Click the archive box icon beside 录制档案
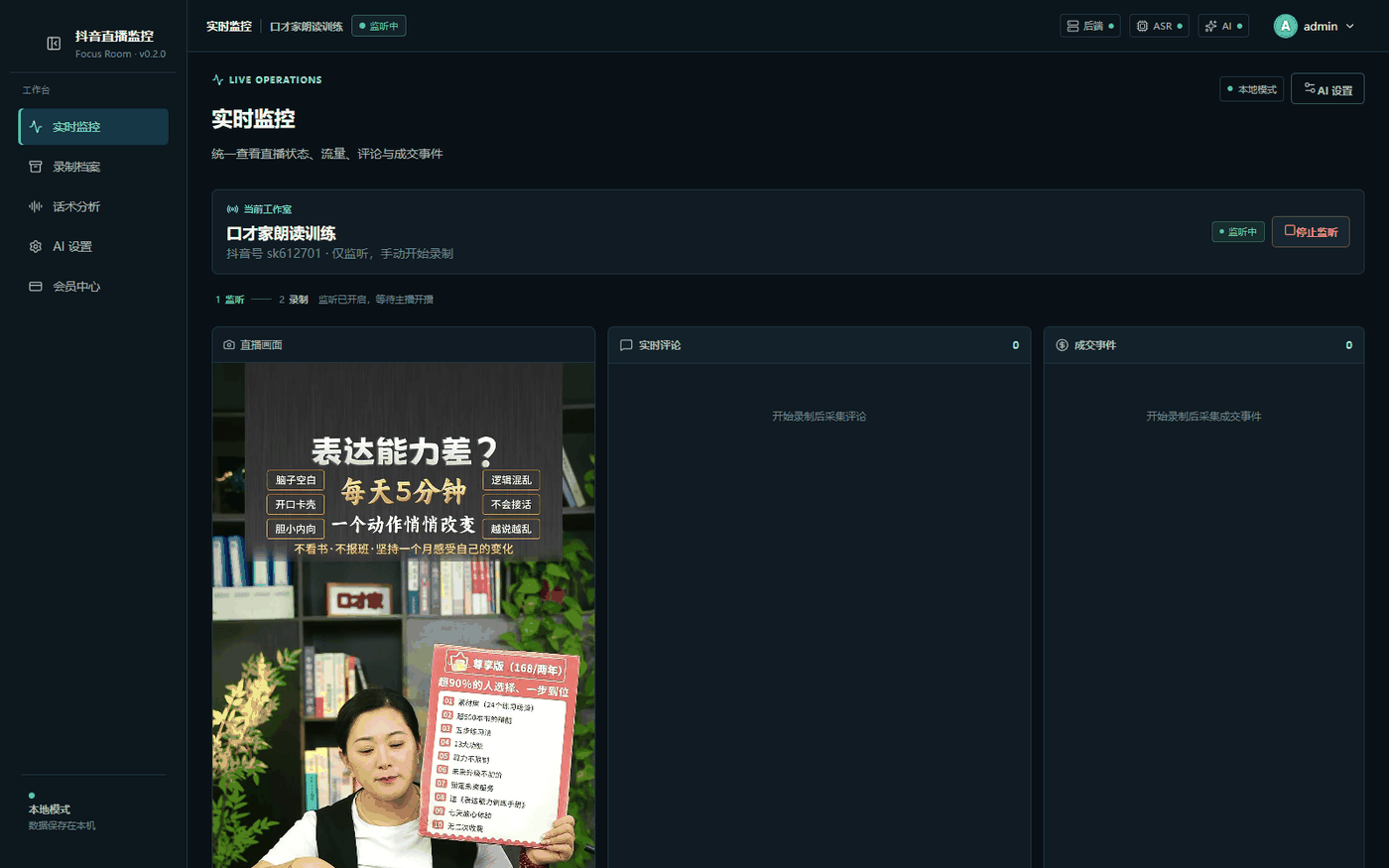This screenshot has height=868, width=1389. point(36,167)
